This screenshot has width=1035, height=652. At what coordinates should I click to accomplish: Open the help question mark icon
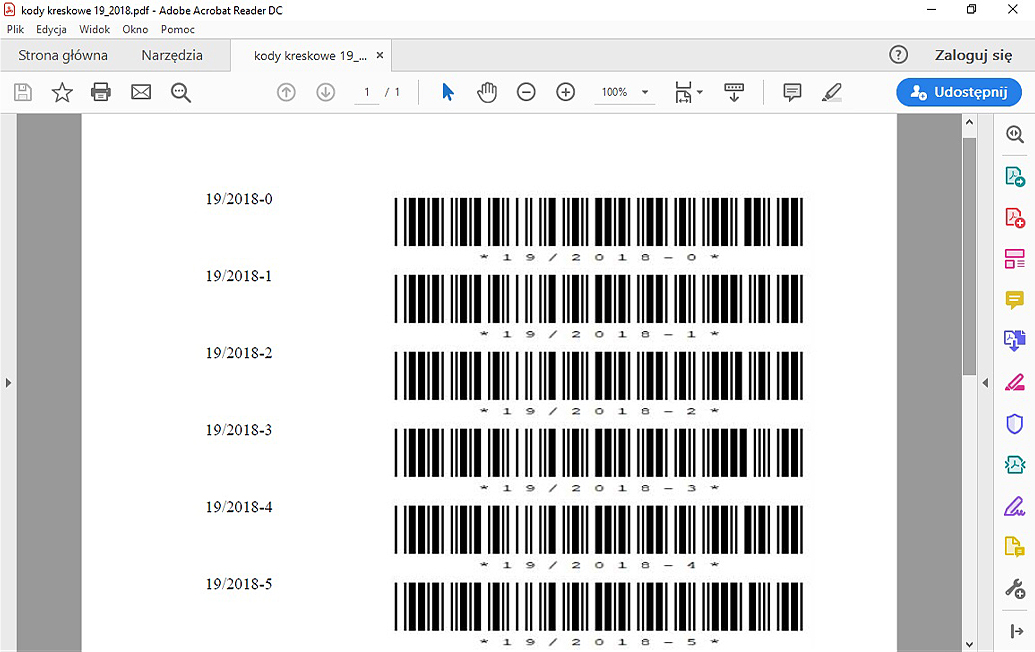click(x=898, y=55)
